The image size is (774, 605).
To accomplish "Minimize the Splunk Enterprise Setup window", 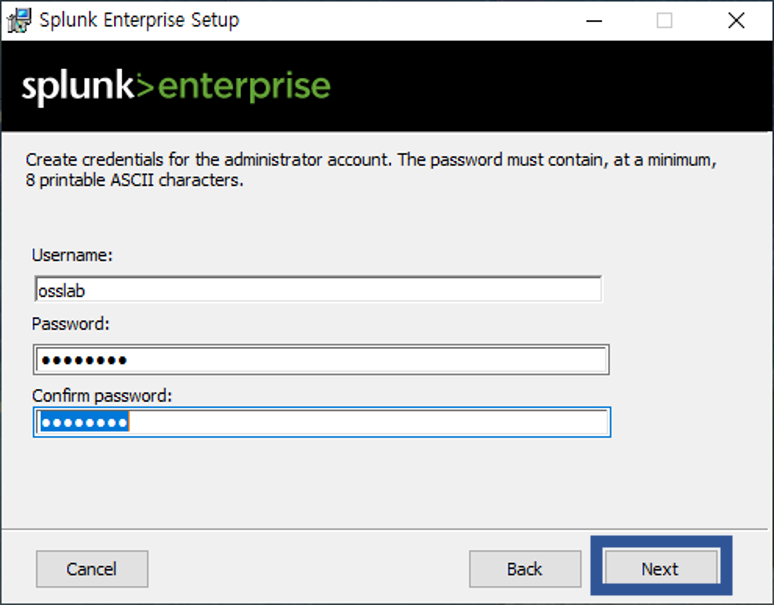I will coord(594,21).
